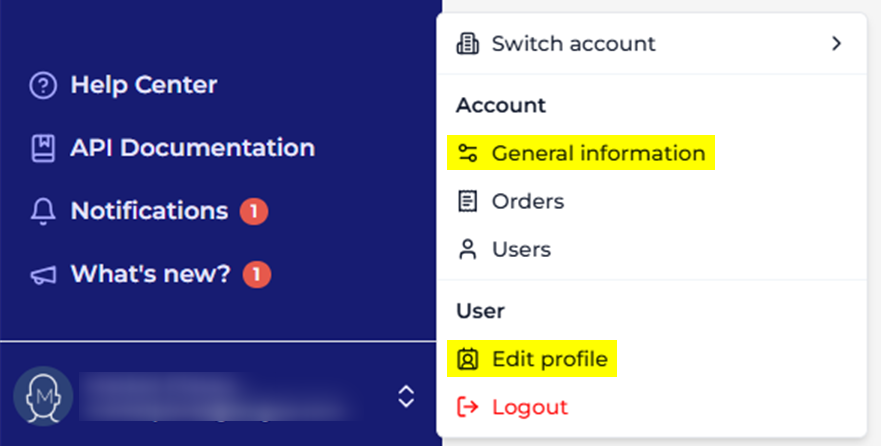Screen dimensions: 882x446
Task: Open the API Documentation link text
Action: pyautogui.click(x=192, y=149)
